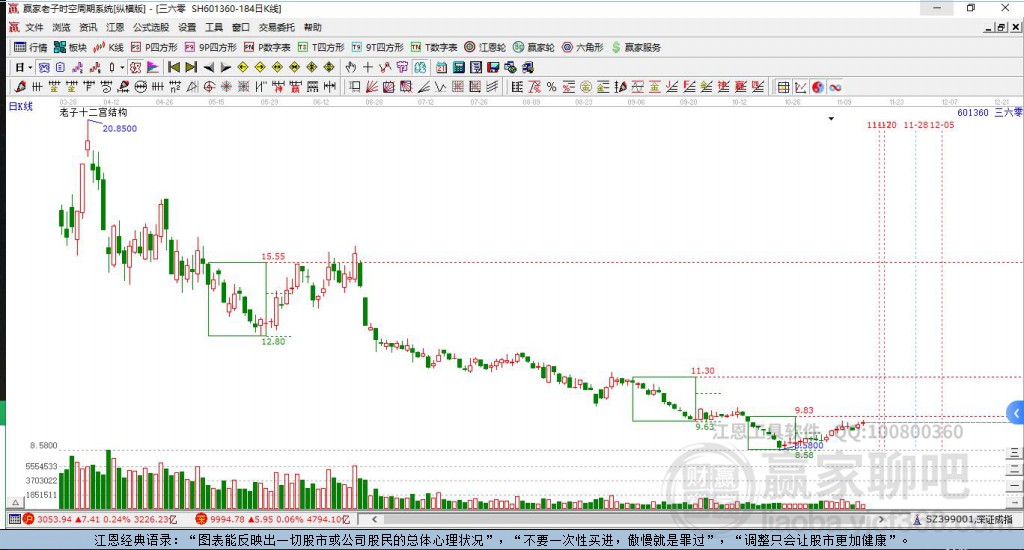Open the 行情 quotes view
1024x550 pixels.
click(x=31, y=47)
